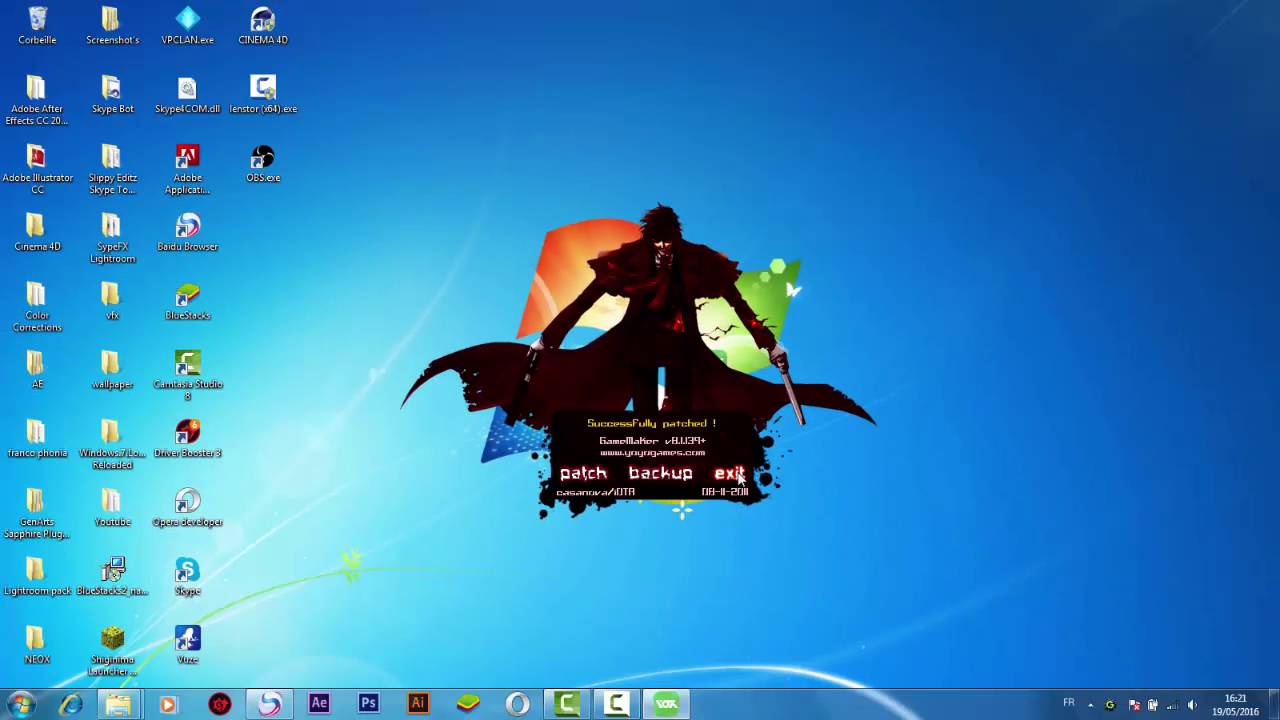Viewport: 1280px width, 720px height.
Task: Select the Shiginima Launcher icon
Action: [112, 651]
